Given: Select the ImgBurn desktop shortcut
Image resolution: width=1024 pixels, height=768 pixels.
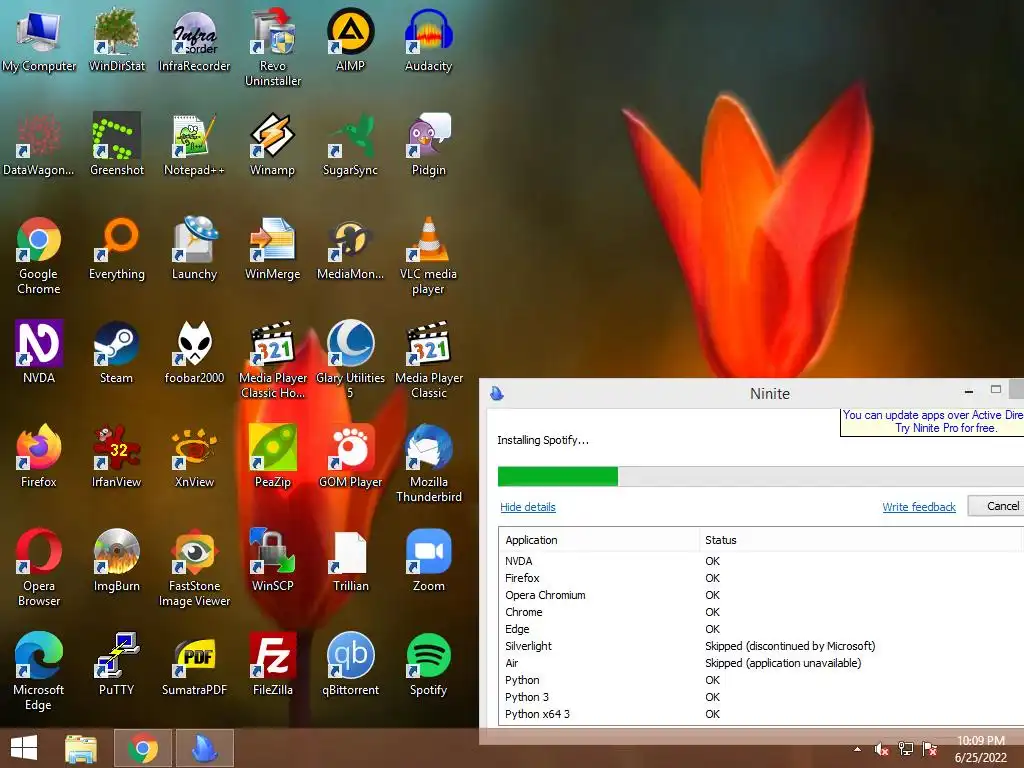Looking at the screenshot, I should coord(116,560).
